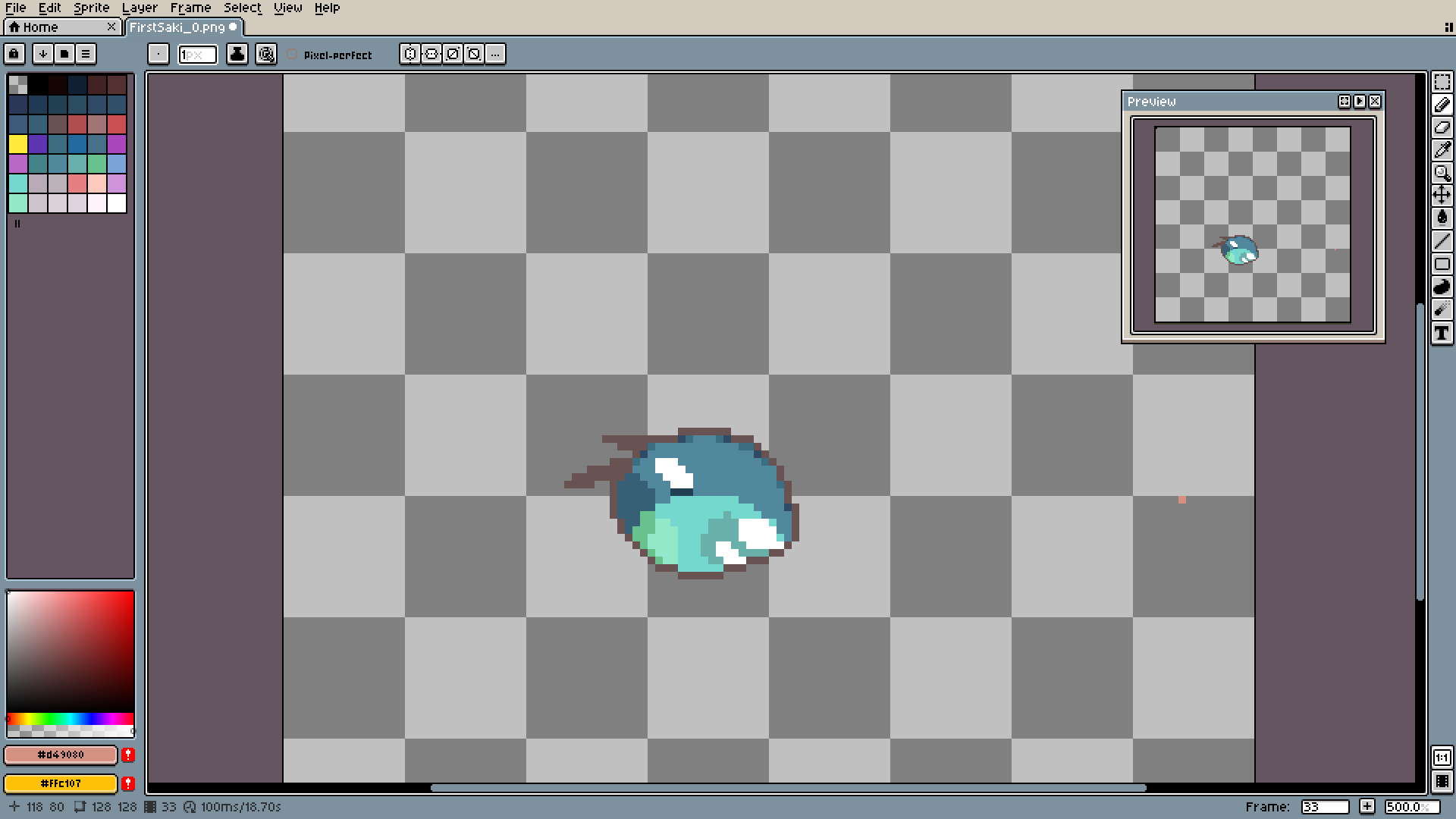
Task: Choose the Contour blob tool
Action: point(1442,287)
